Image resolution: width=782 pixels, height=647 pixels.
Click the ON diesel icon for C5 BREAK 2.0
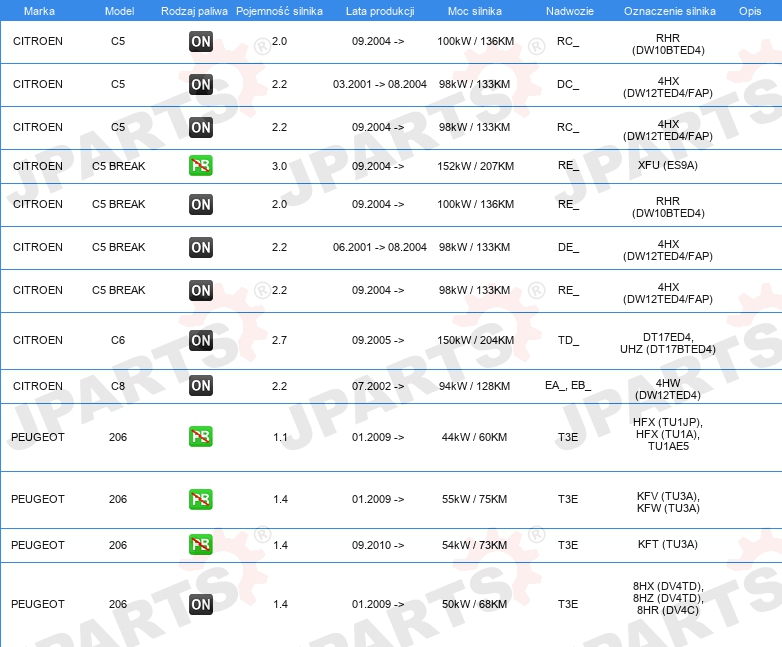coord(201,204)
